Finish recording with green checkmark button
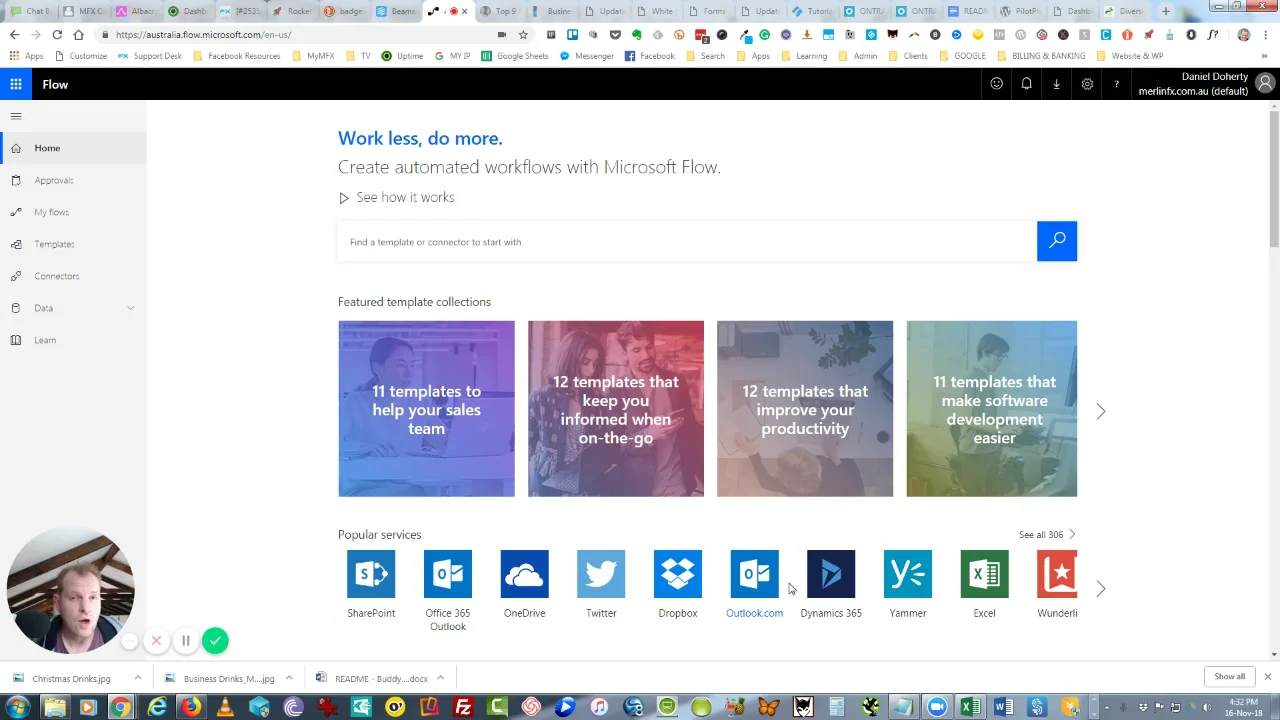Viewport: 1280px width, 720px height. 215,641
